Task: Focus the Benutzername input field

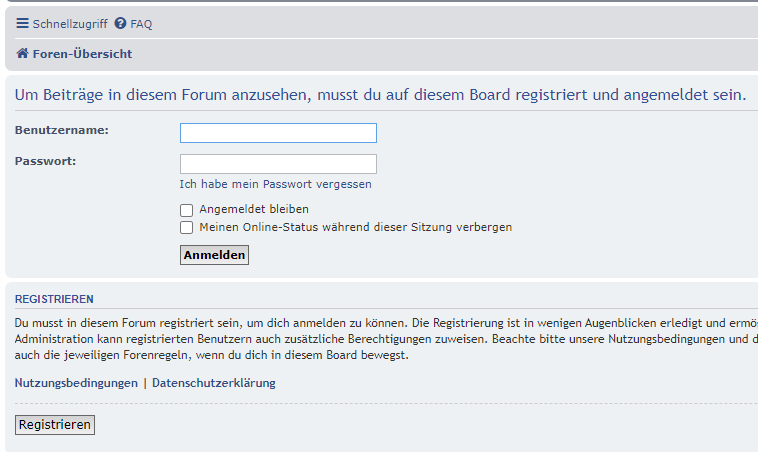Action: 278,133
